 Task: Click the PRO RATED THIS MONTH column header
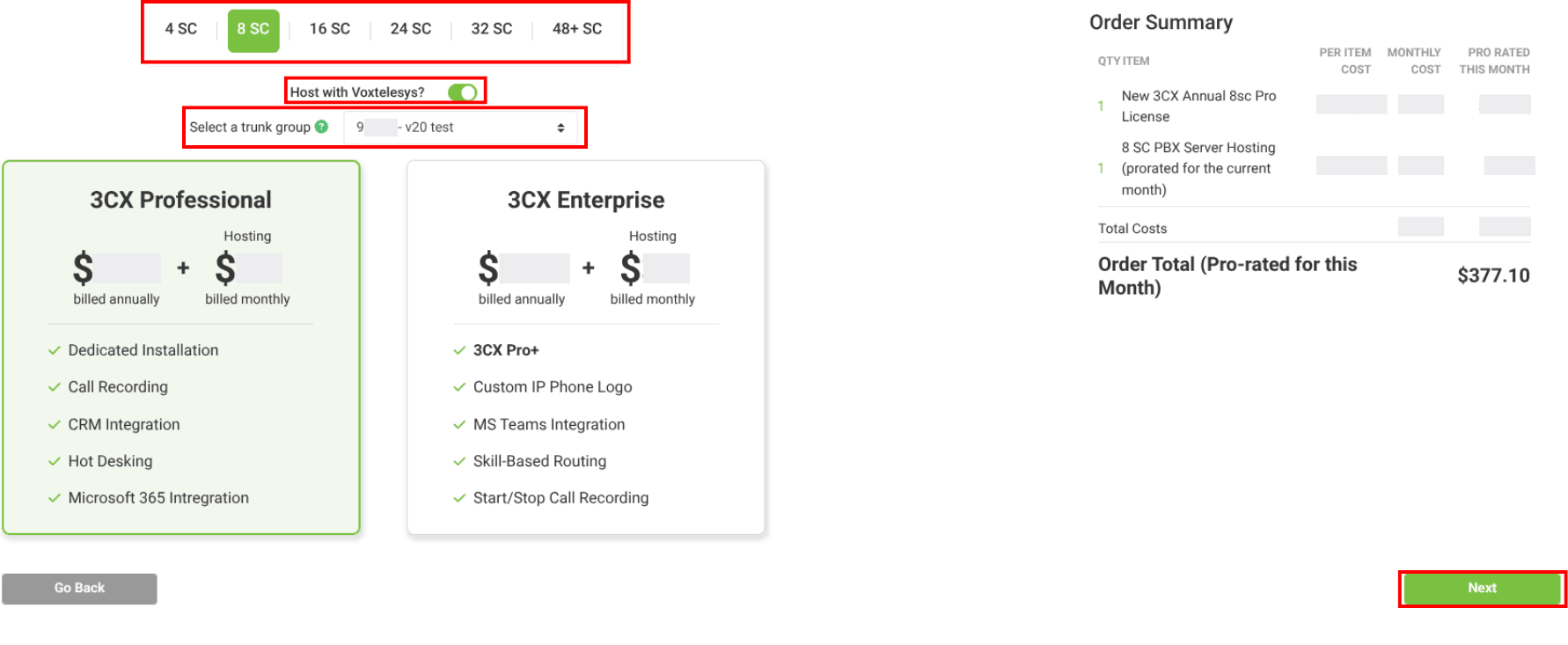[x=1494, y=61]
